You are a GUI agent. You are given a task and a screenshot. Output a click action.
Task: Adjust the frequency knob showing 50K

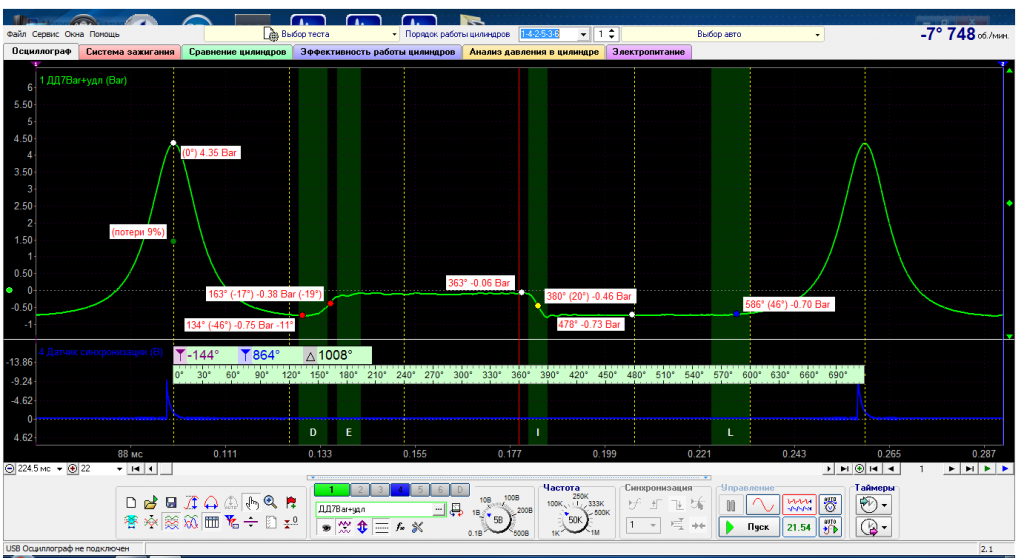(575, 520)
